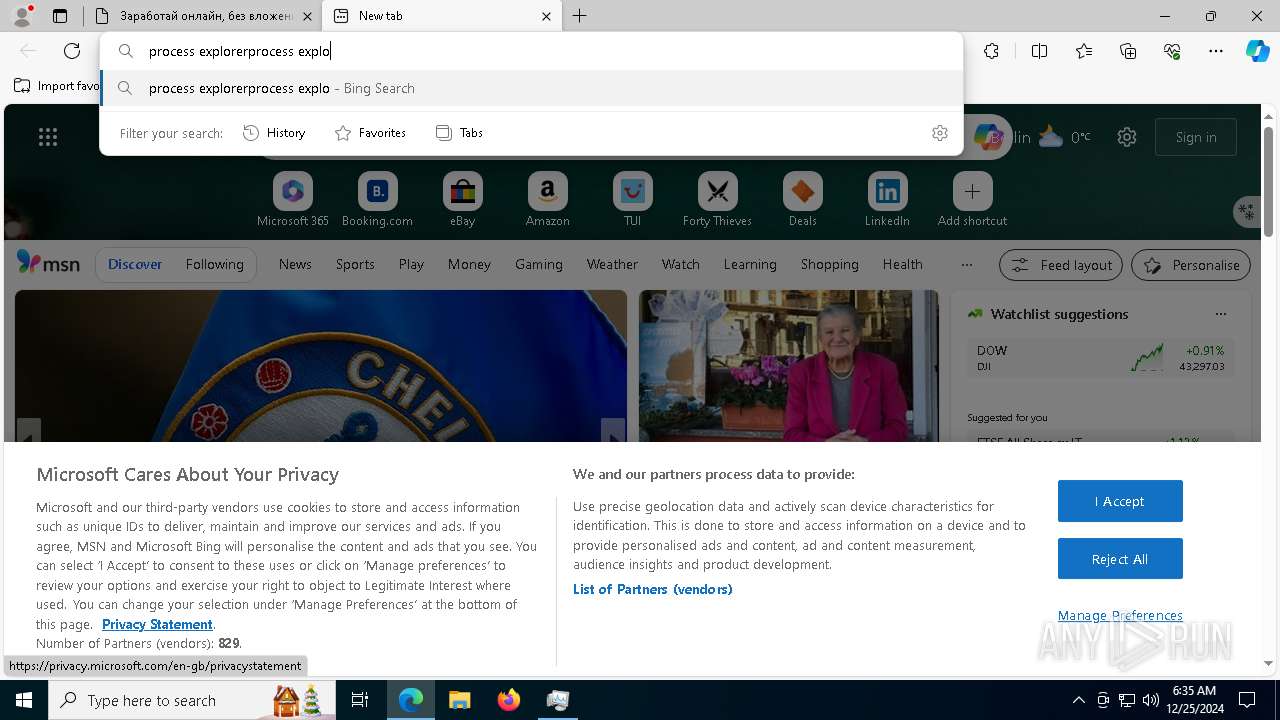This screenshot has width=1280, height=720.
Task: Select Bing Search suggestion row
Action: (x=531, y=88)
